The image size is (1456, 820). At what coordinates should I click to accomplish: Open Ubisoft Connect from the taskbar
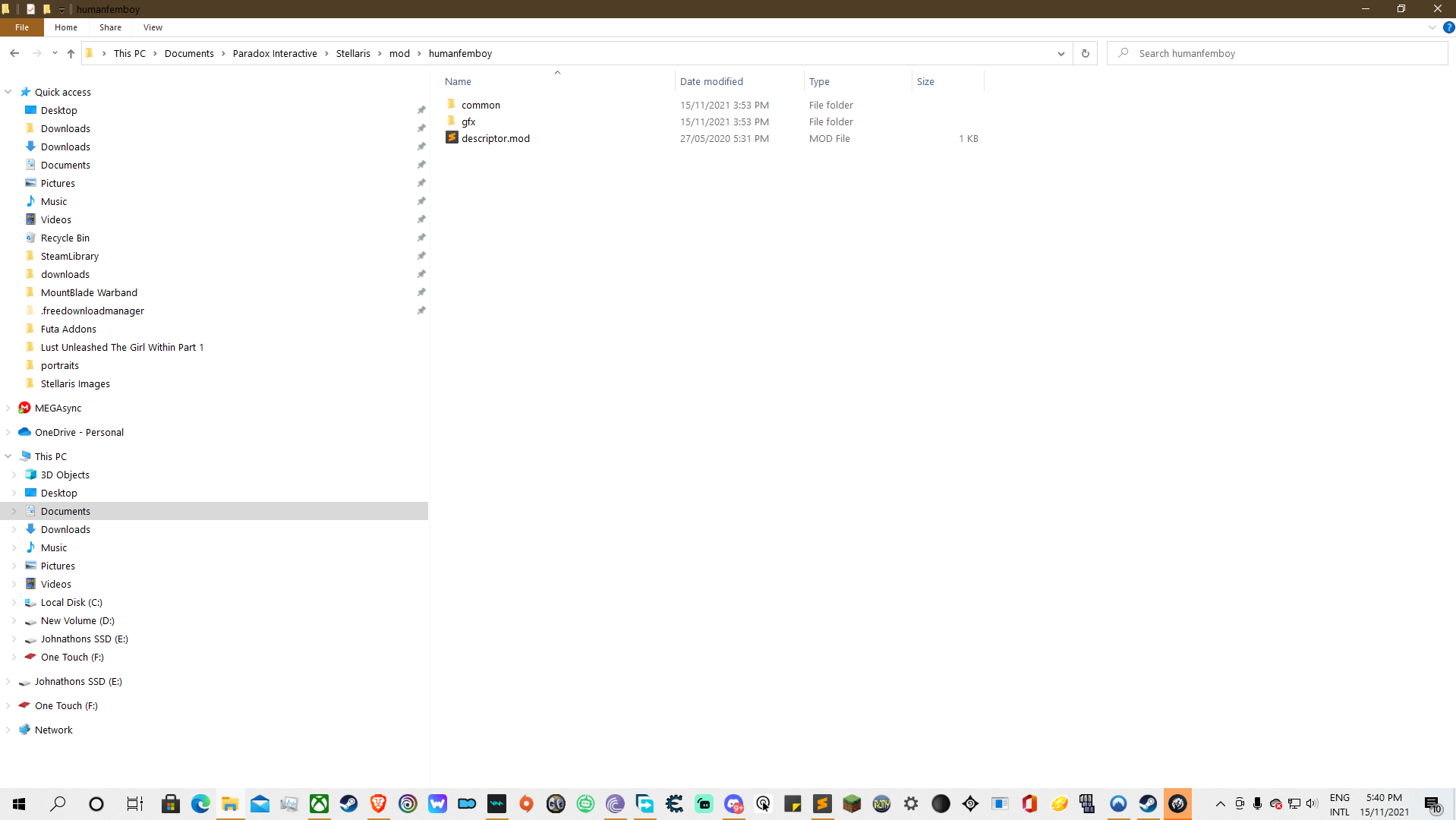tap(408, 804)
